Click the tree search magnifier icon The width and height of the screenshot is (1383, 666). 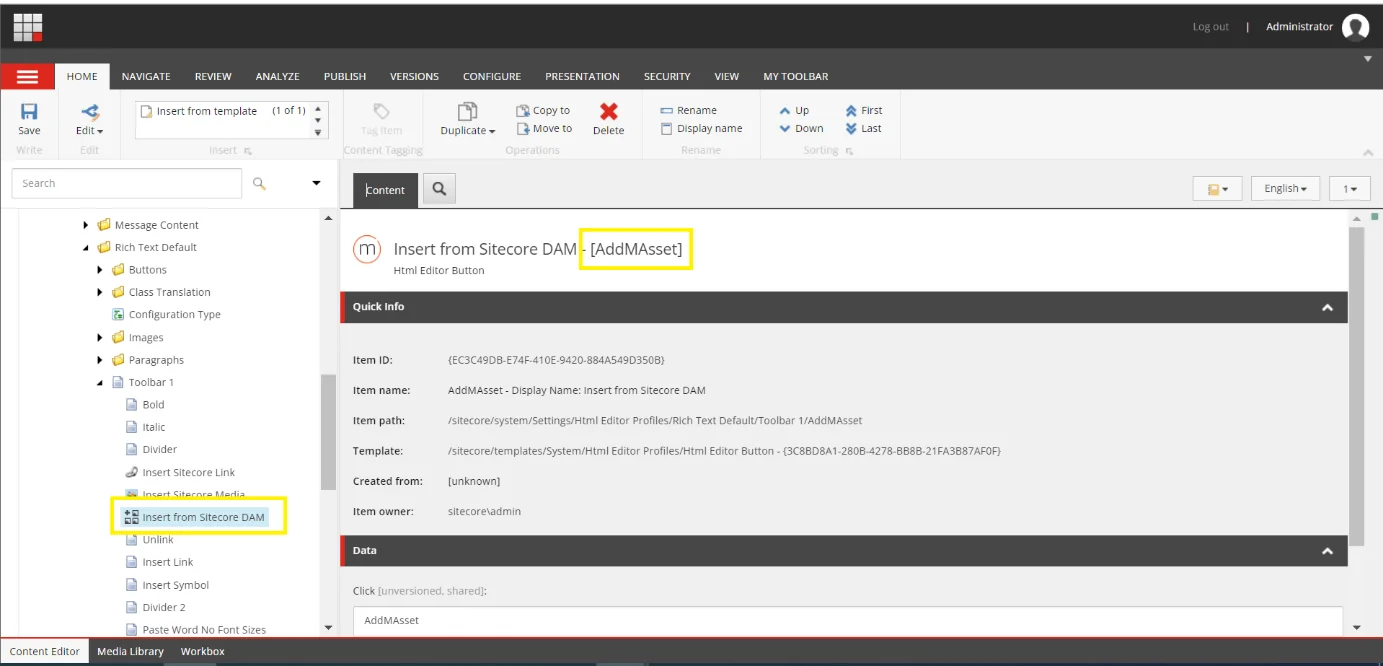pos(259,183)
